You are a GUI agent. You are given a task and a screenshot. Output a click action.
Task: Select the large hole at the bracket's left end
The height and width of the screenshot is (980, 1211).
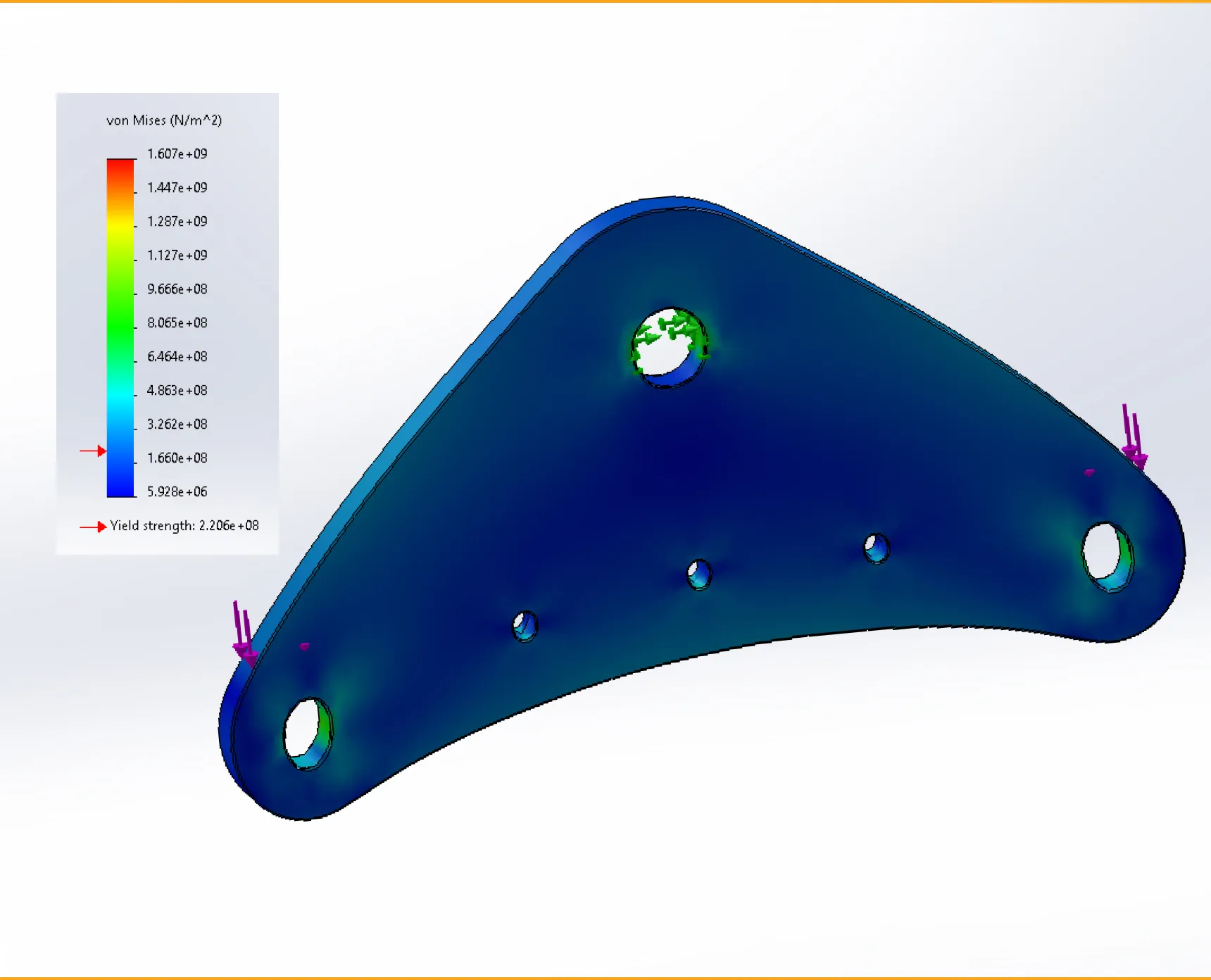307,734
